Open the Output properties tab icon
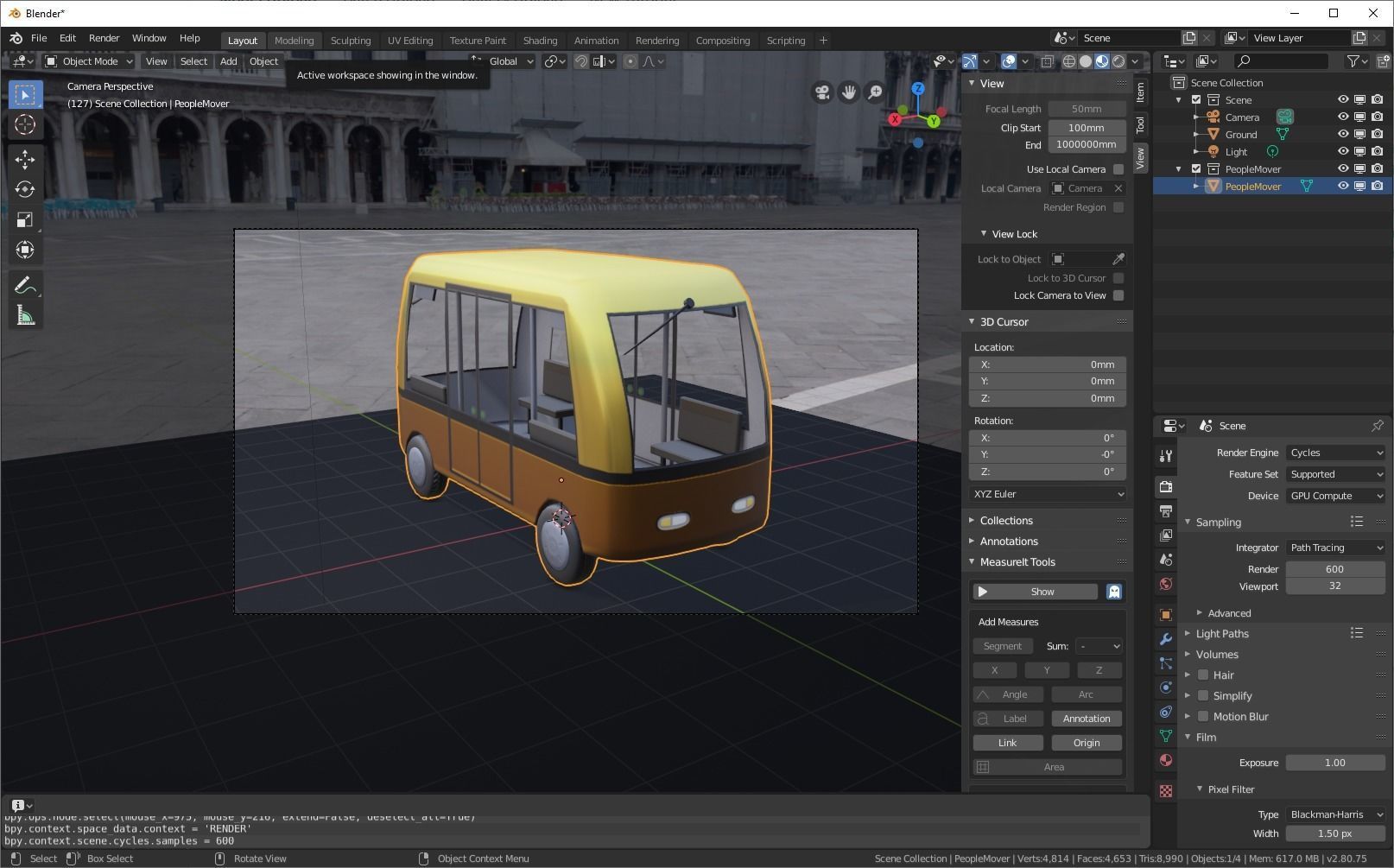1394x868 pixels. (x=1165, y=511)
